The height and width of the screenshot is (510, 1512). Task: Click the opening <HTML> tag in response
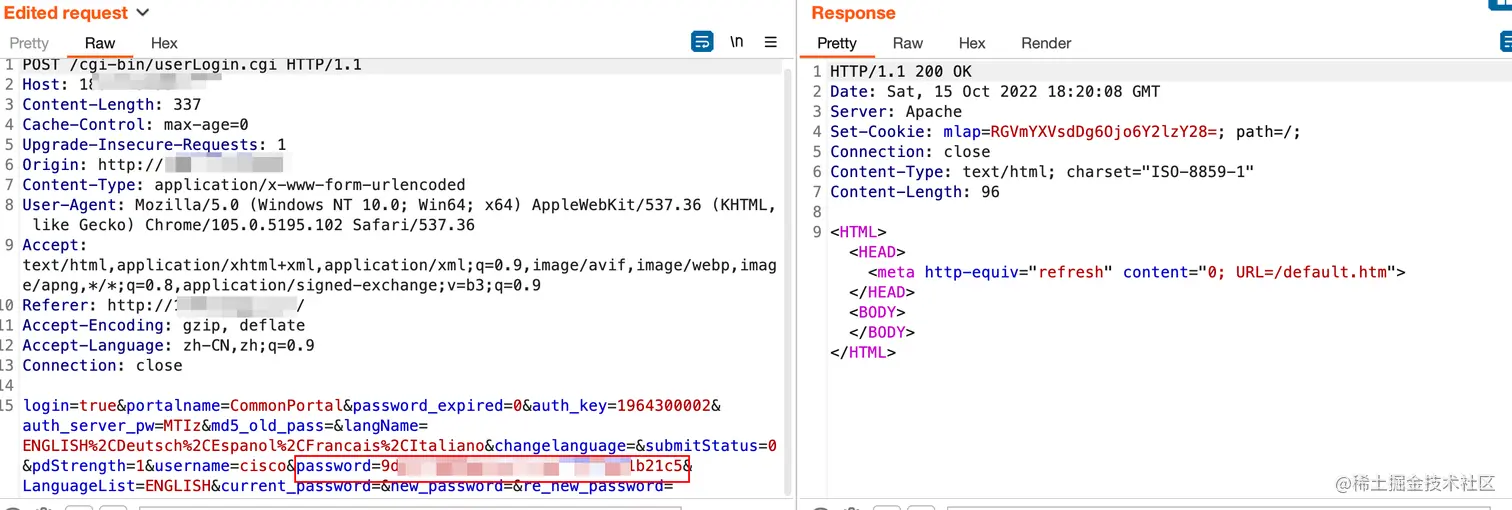pyautogui.click(x=858, y=232)
